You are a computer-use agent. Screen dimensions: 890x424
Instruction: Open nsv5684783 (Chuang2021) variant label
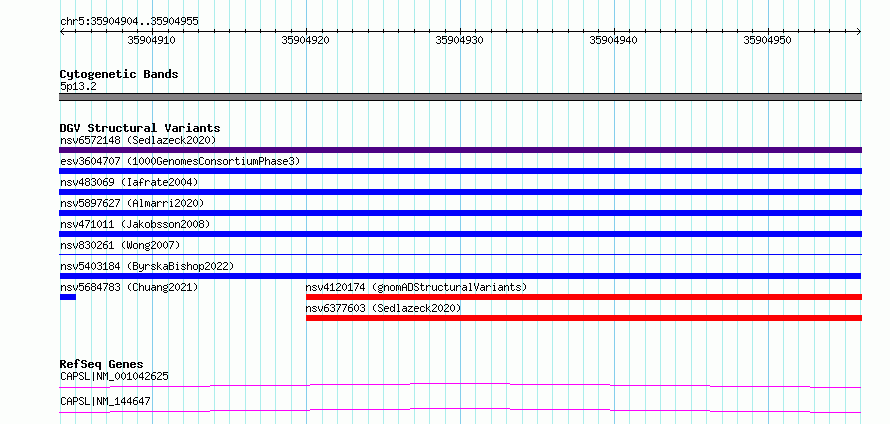pos(129,287)
